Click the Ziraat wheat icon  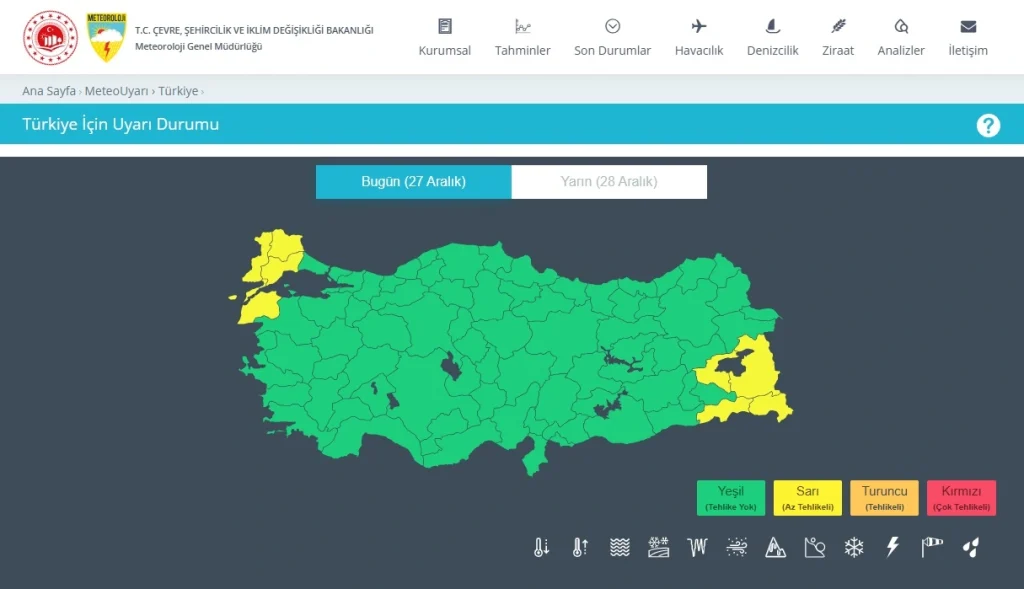coord(838,26)
